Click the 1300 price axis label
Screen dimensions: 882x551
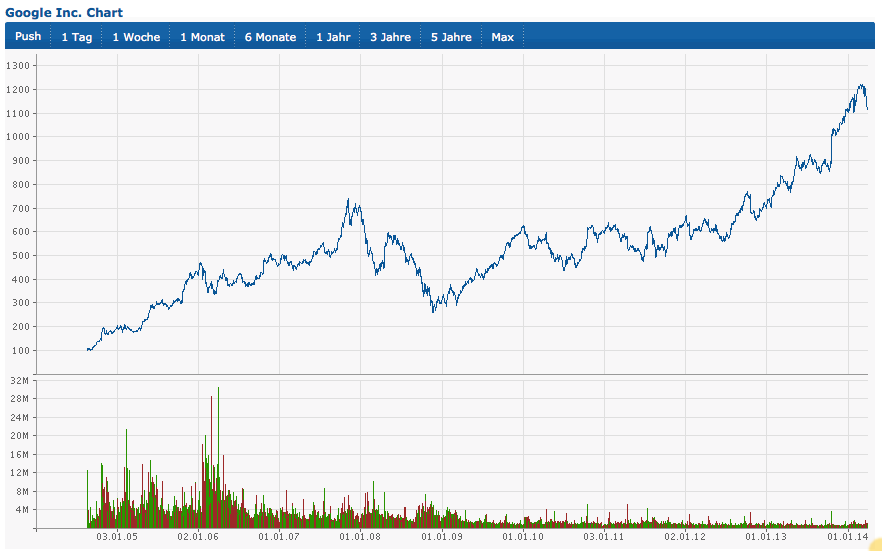(x=18, y=66)
